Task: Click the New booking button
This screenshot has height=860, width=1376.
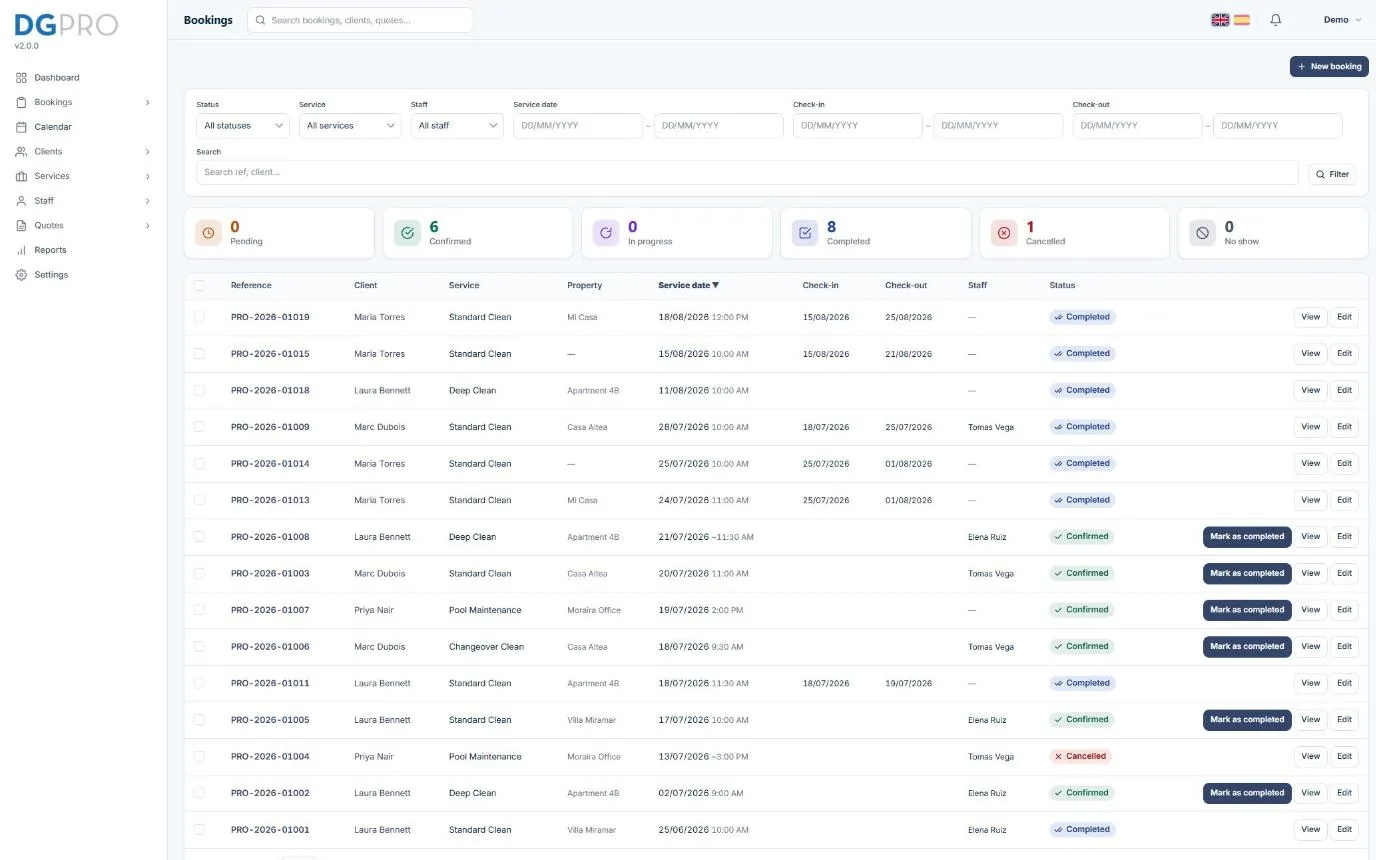Action: click(1329, 67)
